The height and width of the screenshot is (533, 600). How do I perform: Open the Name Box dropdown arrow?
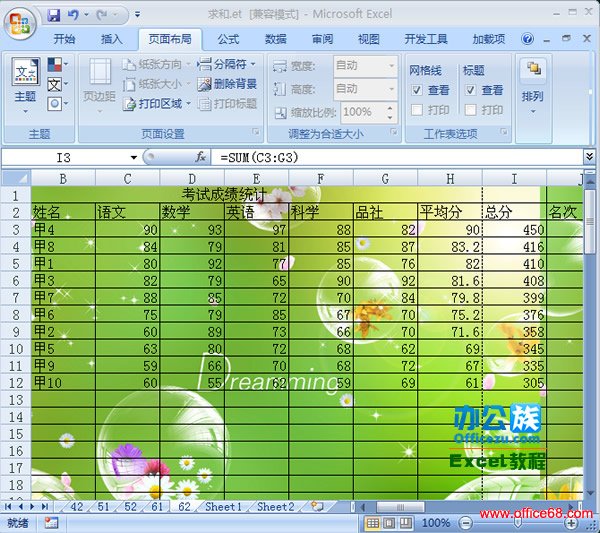point(134,157)
